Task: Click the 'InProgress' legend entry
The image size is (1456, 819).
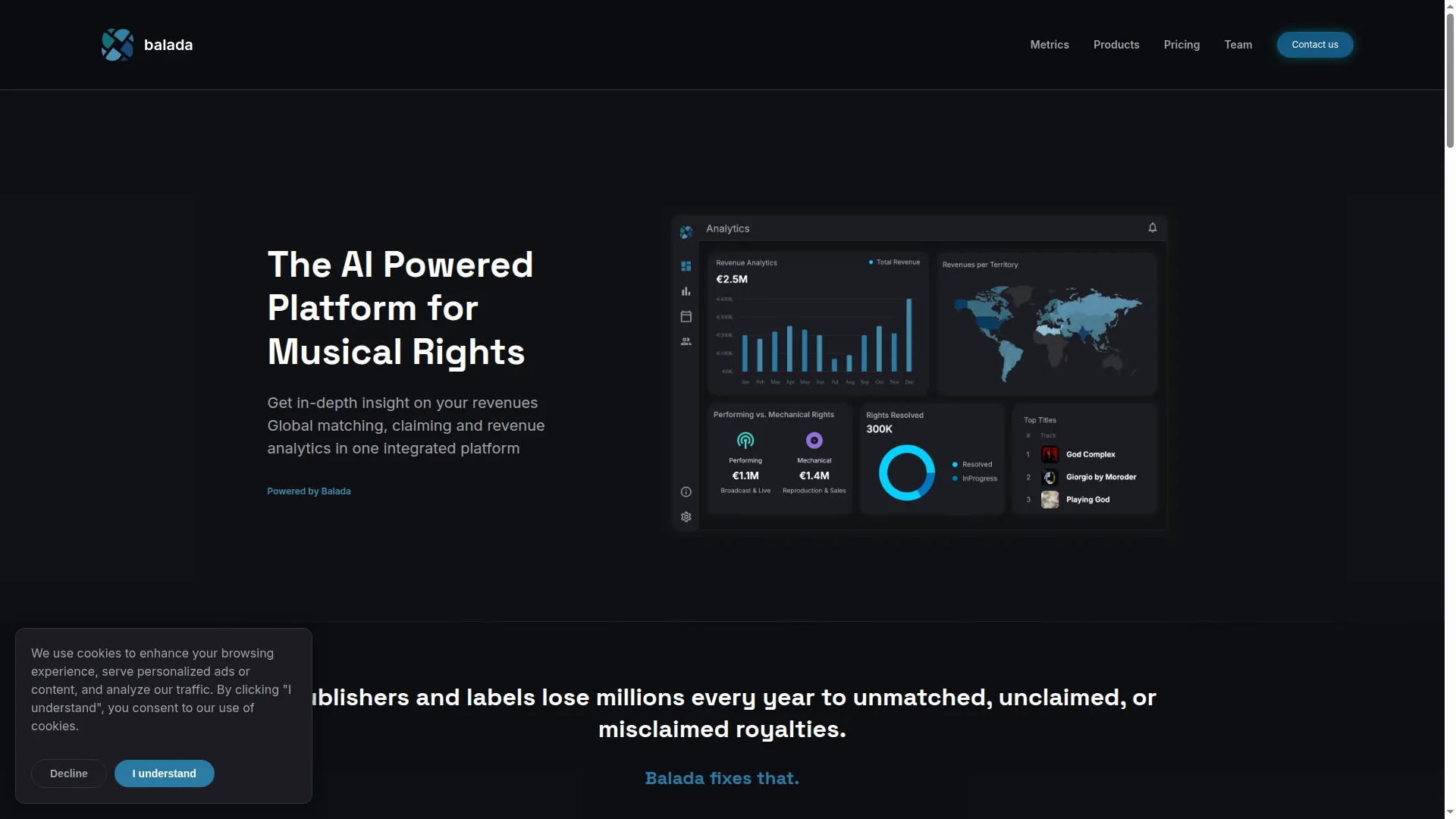Action: pyautogui.click(x=980, y=479)
